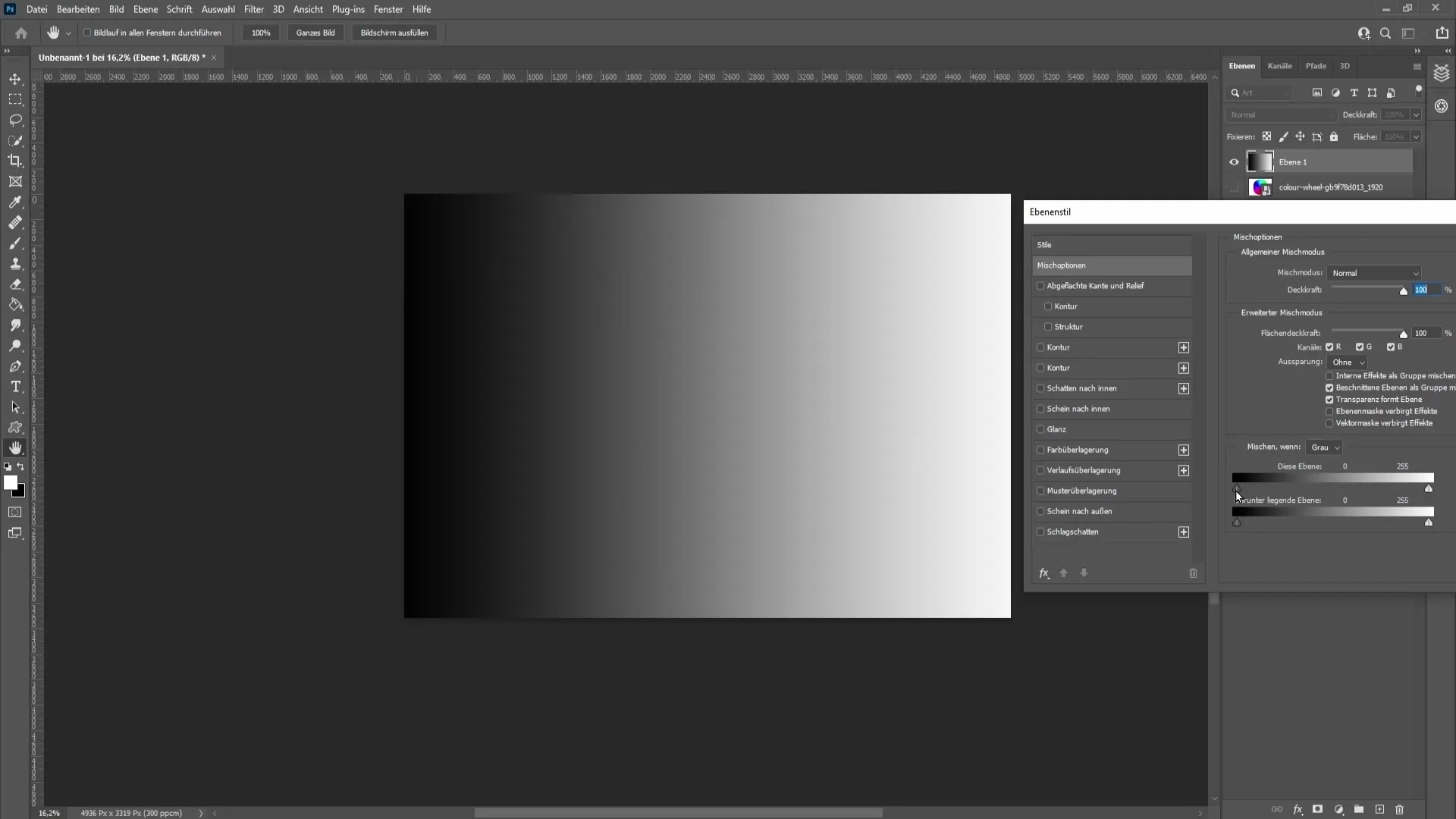Click Ebene menu item
Screen dimensions: 1456x819
point(145,9)
